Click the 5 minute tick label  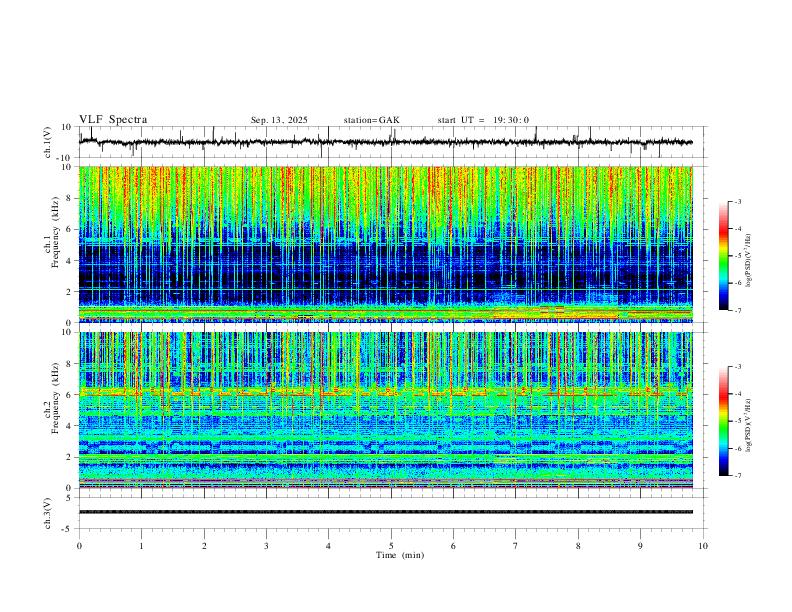[391, 546]
